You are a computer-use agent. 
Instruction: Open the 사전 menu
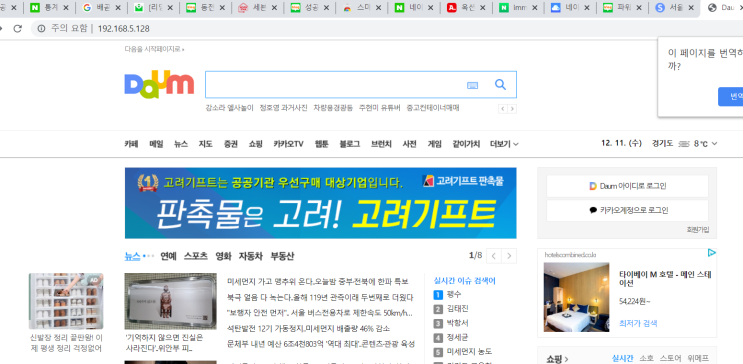coord(409,144)
